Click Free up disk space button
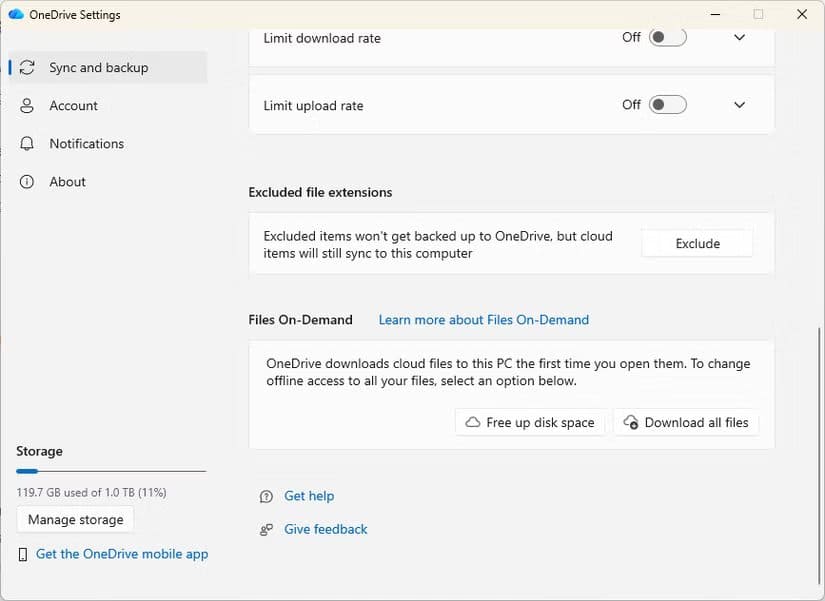 pyautogui.click(x=531, y=423)
